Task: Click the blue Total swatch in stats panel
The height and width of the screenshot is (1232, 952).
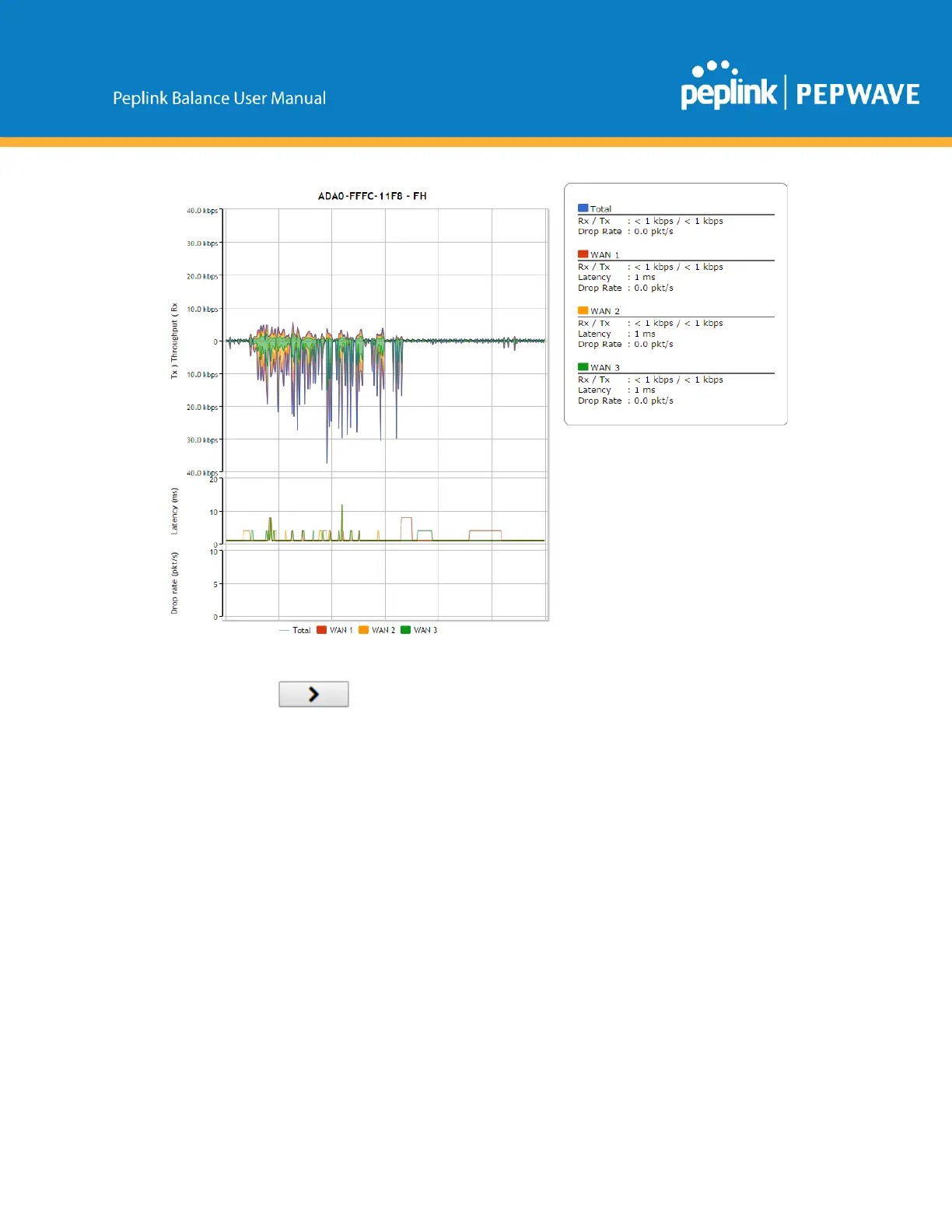Action: (583, 208)
